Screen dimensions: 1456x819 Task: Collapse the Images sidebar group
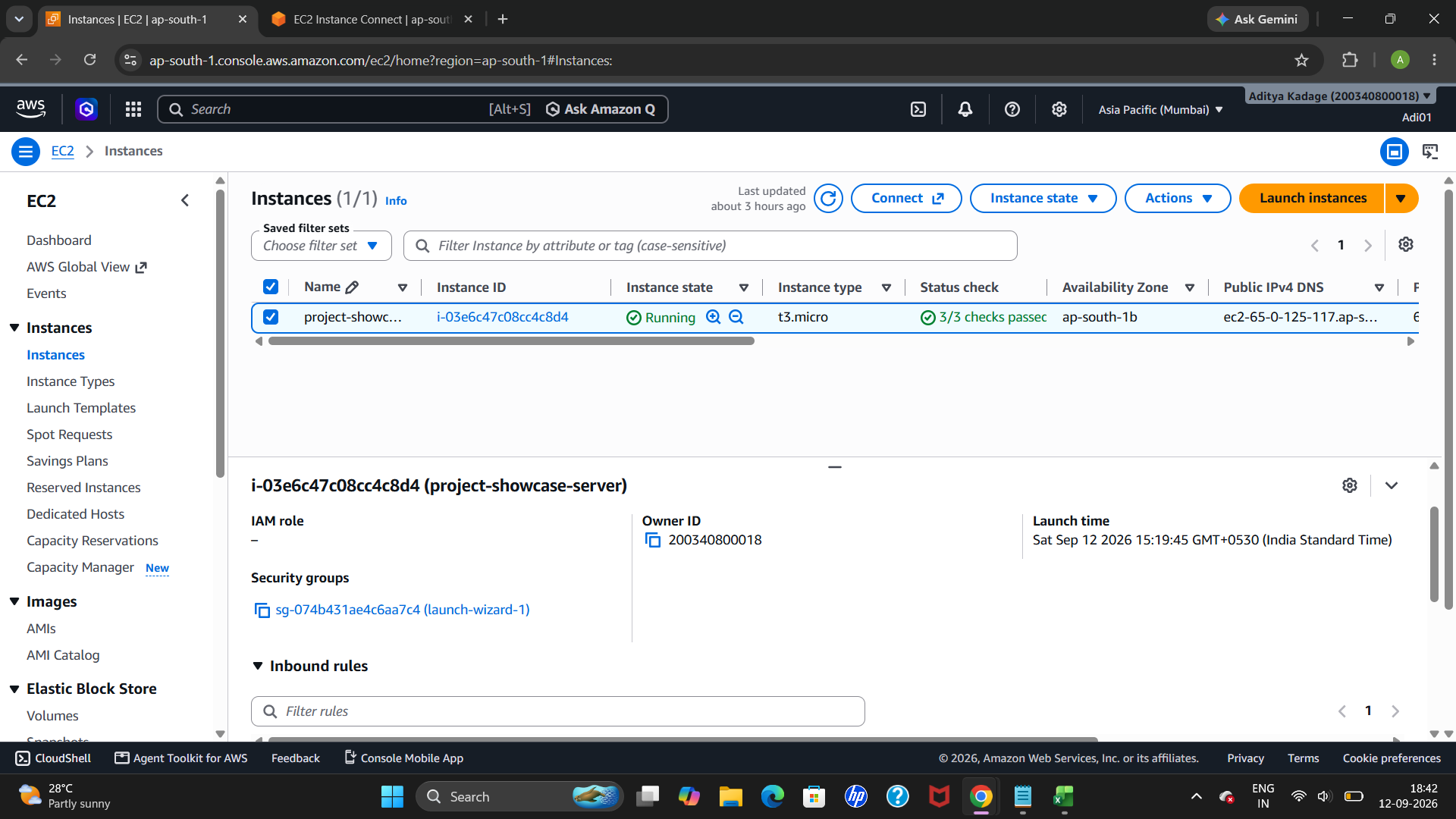(14, 601)
